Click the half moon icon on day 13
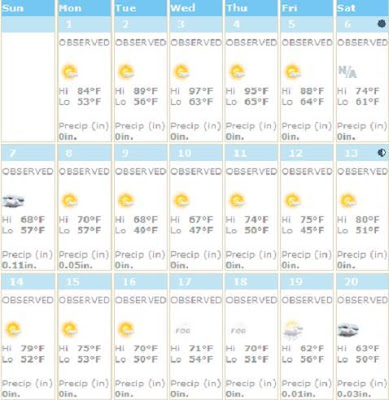389x400 pixels. click(x=382, y=153)
